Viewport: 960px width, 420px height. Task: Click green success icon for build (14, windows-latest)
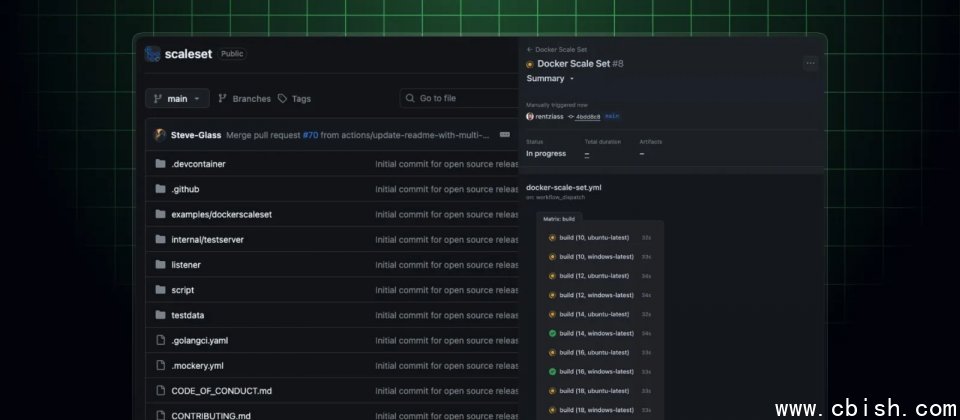click(x=552, y=333)
